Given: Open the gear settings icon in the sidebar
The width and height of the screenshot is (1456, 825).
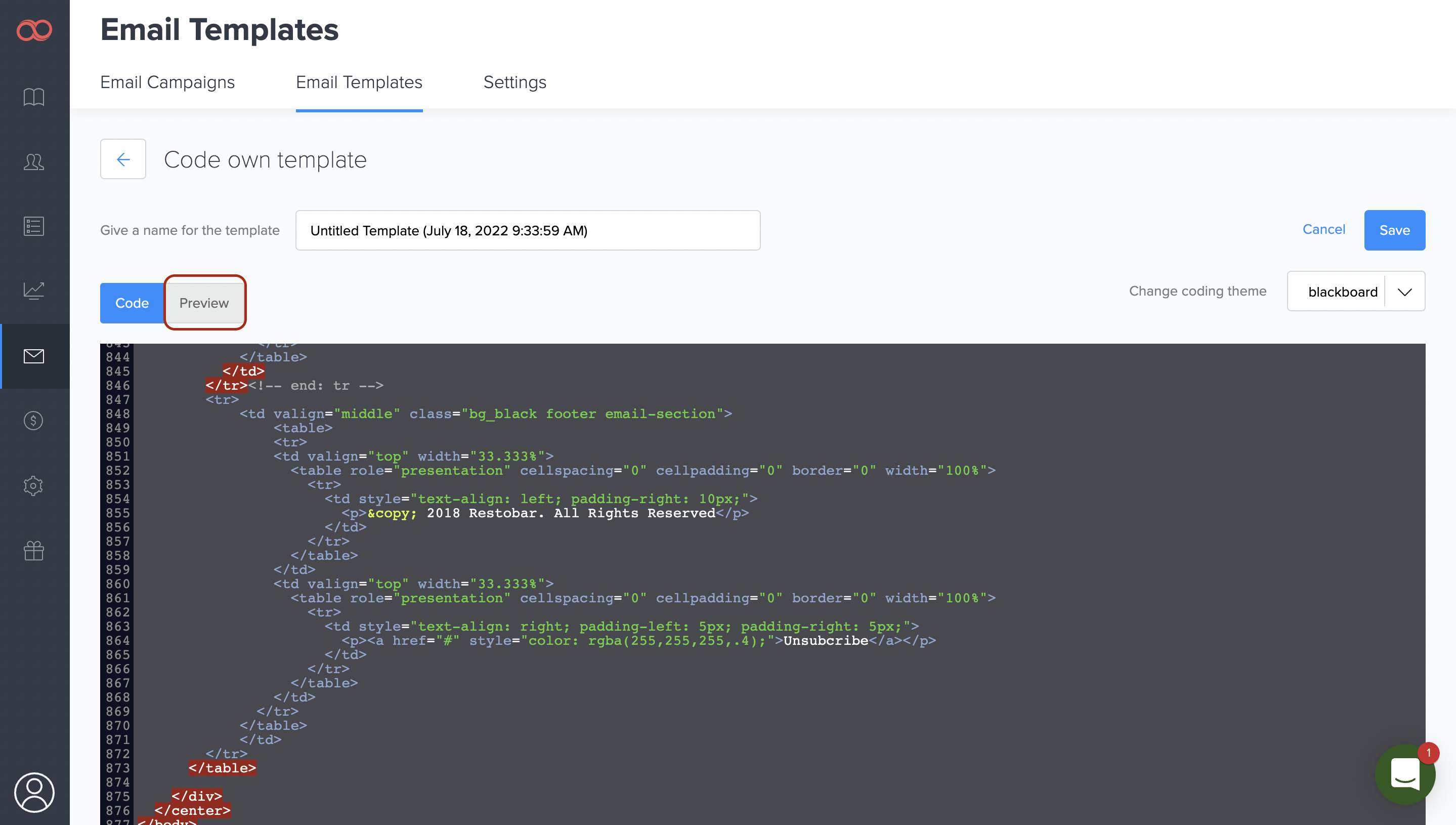Looking at the screenshot, I should (x=34, y=485).
